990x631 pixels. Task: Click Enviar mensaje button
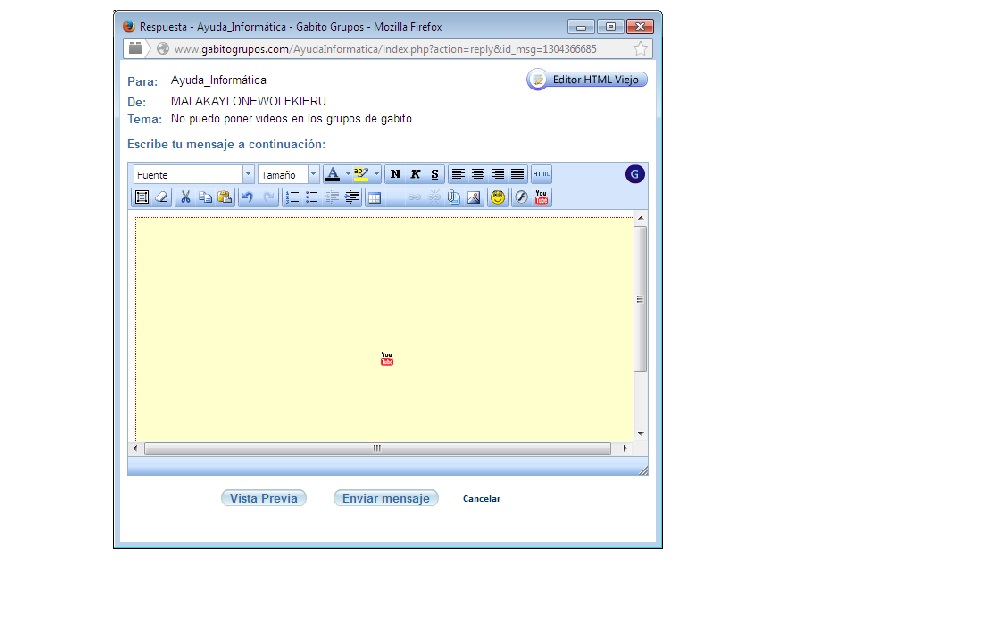[386, 498]
